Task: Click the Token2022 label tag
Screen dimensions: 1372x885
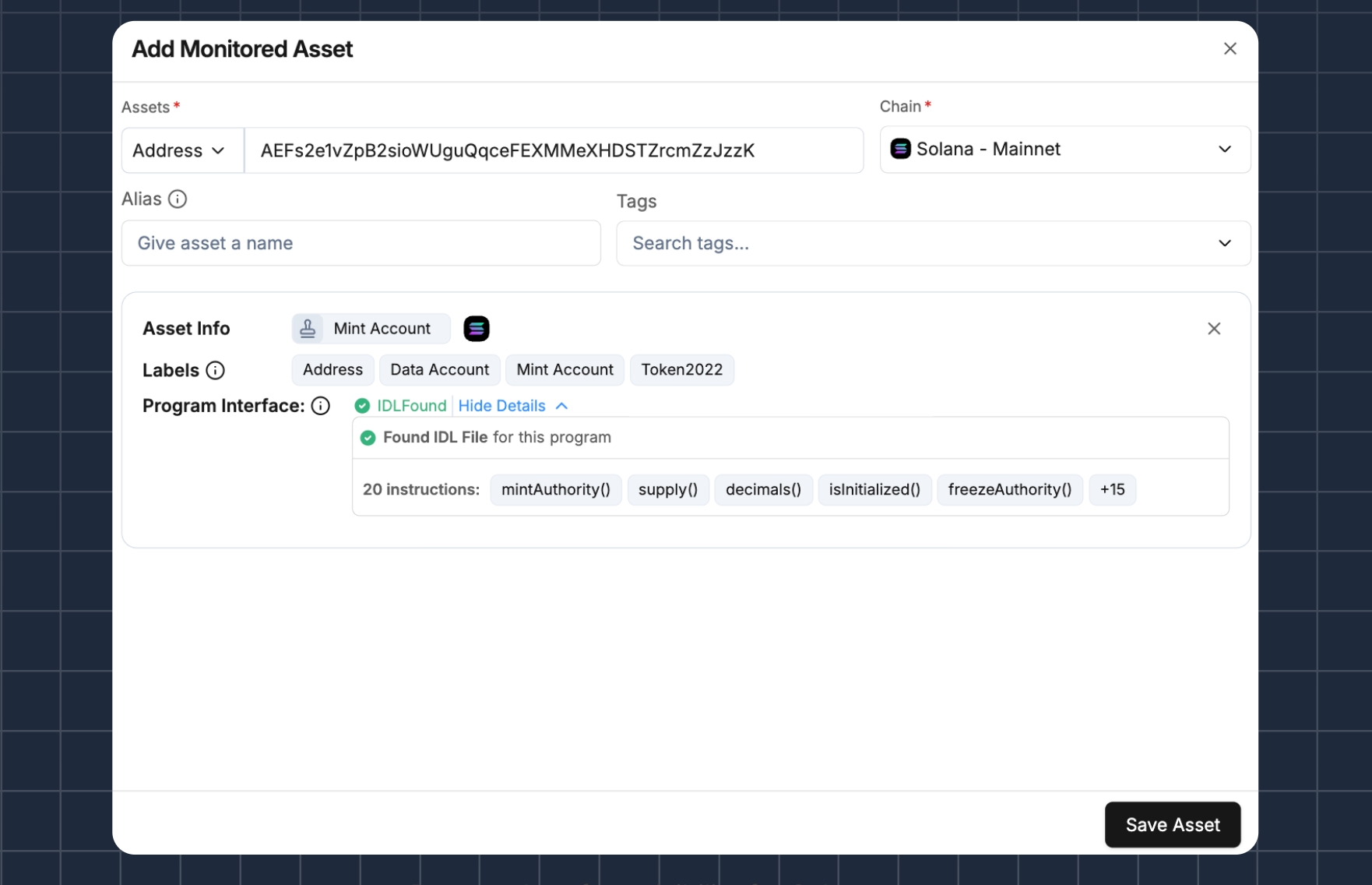Action: 681,370
